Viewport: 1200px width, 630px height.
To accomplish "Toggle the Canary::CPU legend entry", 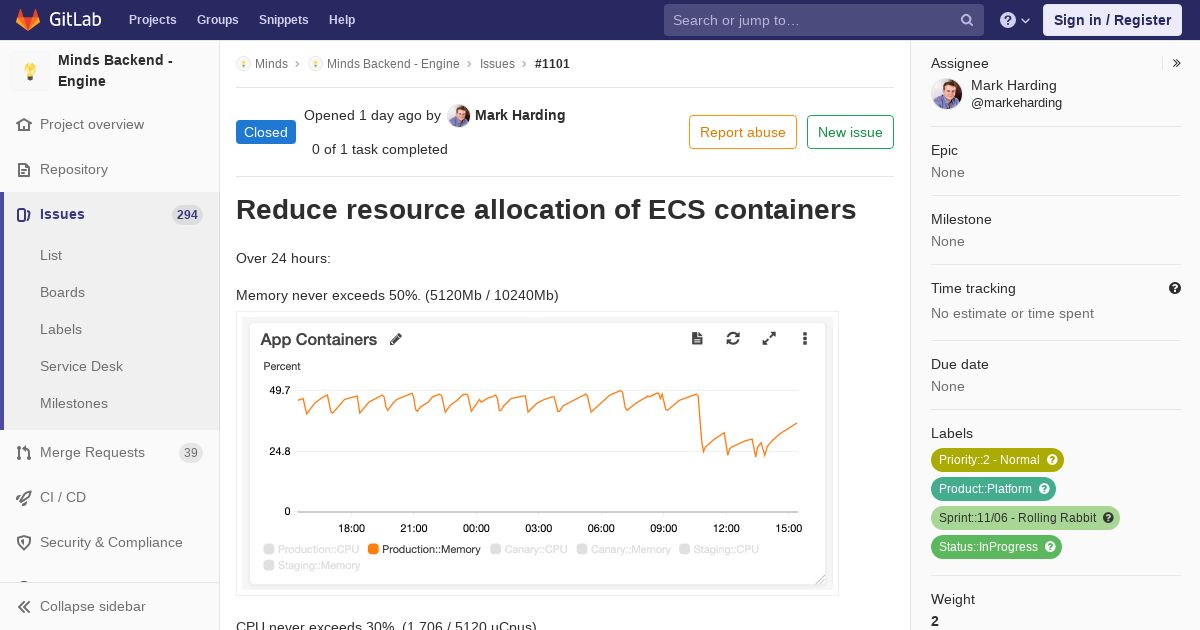I will (529, 549).
